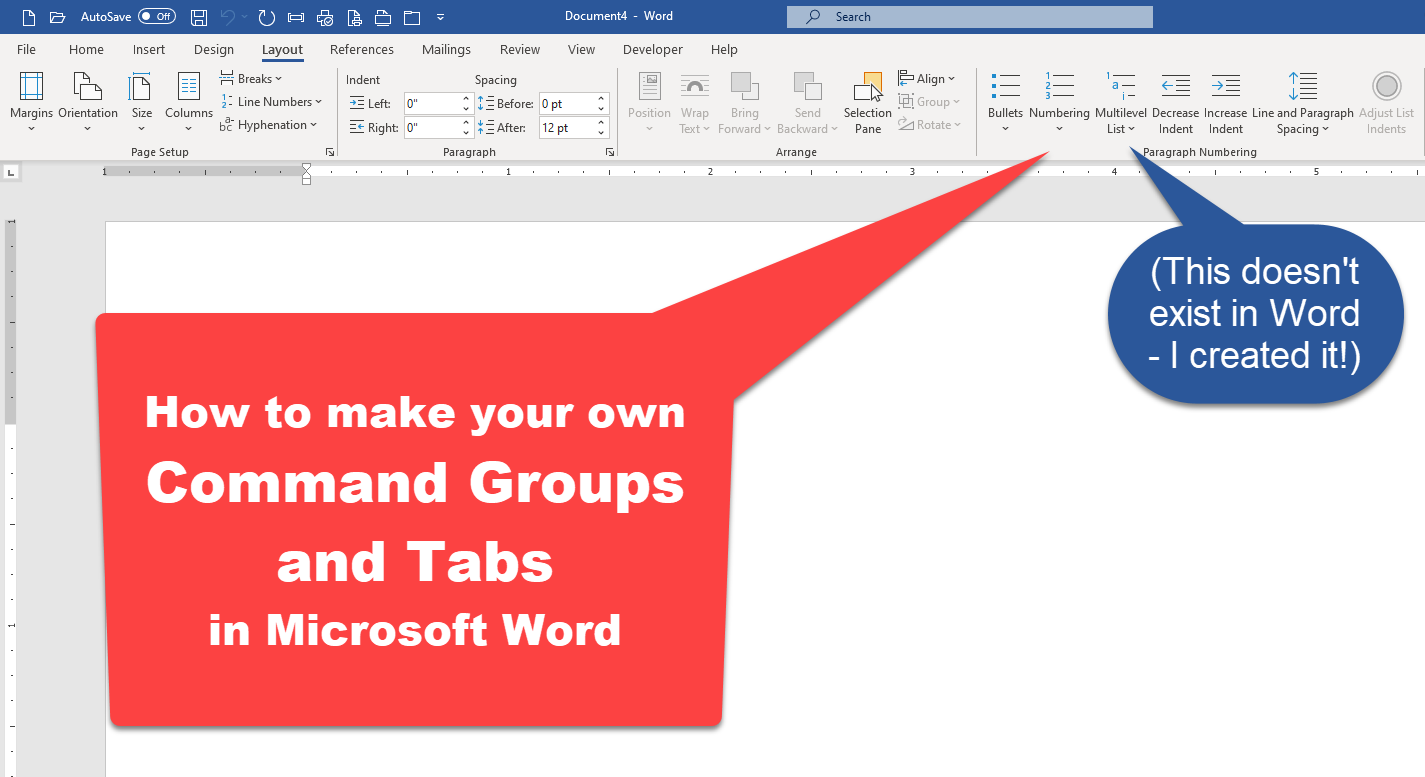The height and width of the screenshot is (777, 1425).
Task: Open the Columns menu
Action: (189, 102)
